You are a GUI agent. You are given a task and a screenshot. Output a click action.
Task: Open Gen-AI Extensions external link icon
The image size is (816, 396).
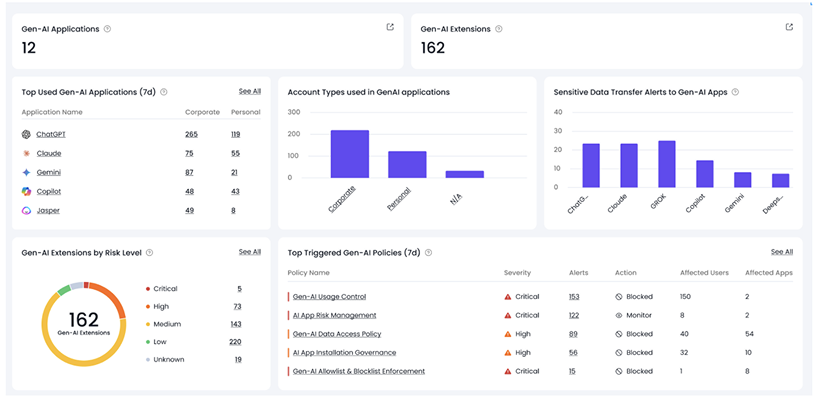pyautogui.click(x=789, y=28)
